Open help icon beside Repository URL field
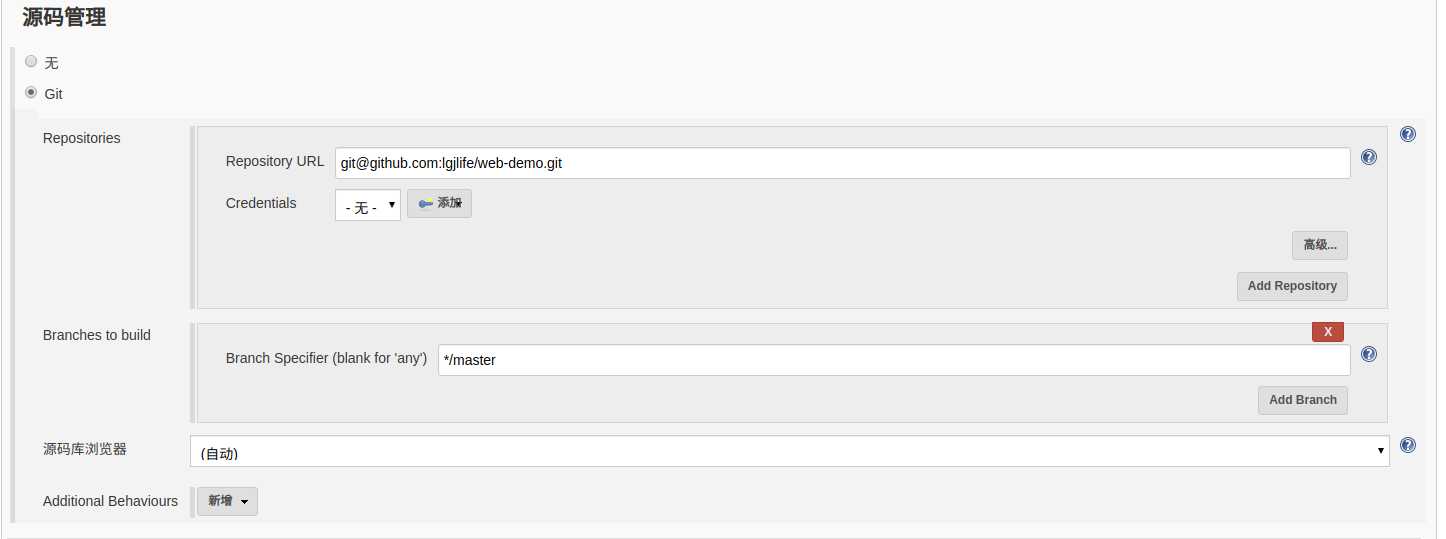This screenshot has height=539, width=1446. 1369,157
